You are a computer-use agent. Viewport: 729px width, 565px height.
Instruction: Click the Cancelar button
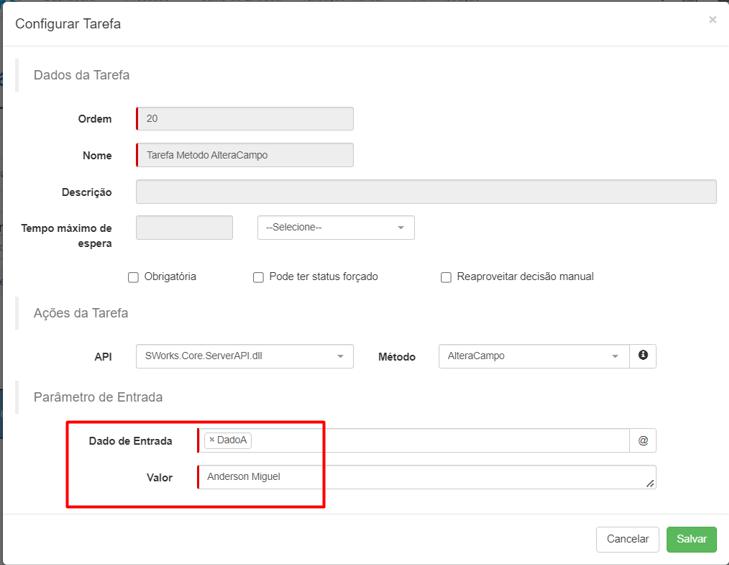(x=627, y=539)
